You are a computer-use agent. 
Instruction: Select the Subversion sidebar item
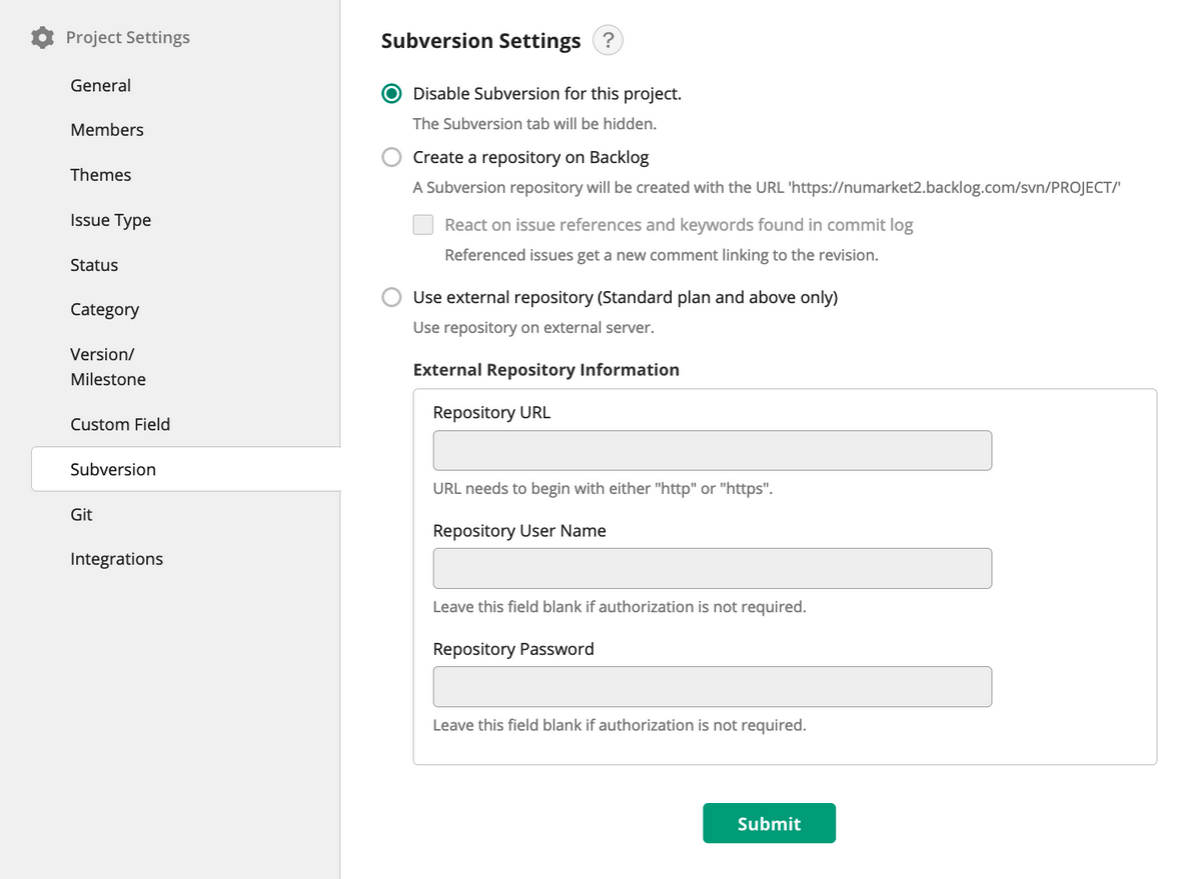click(x=186, y=469)
